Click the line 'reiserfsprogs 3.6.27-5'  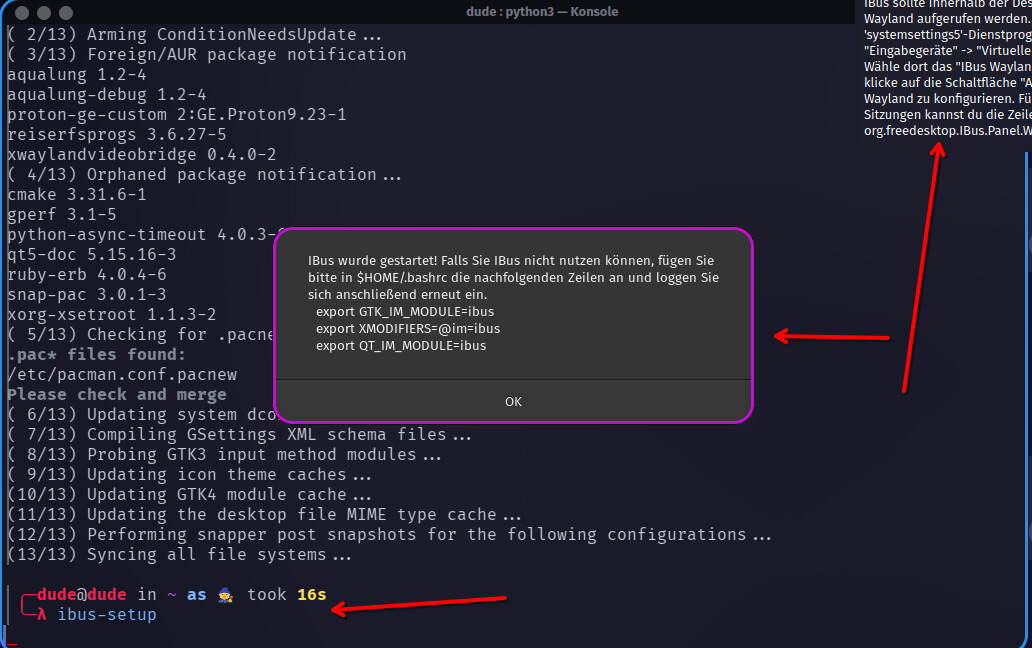[x=116, y=134]
